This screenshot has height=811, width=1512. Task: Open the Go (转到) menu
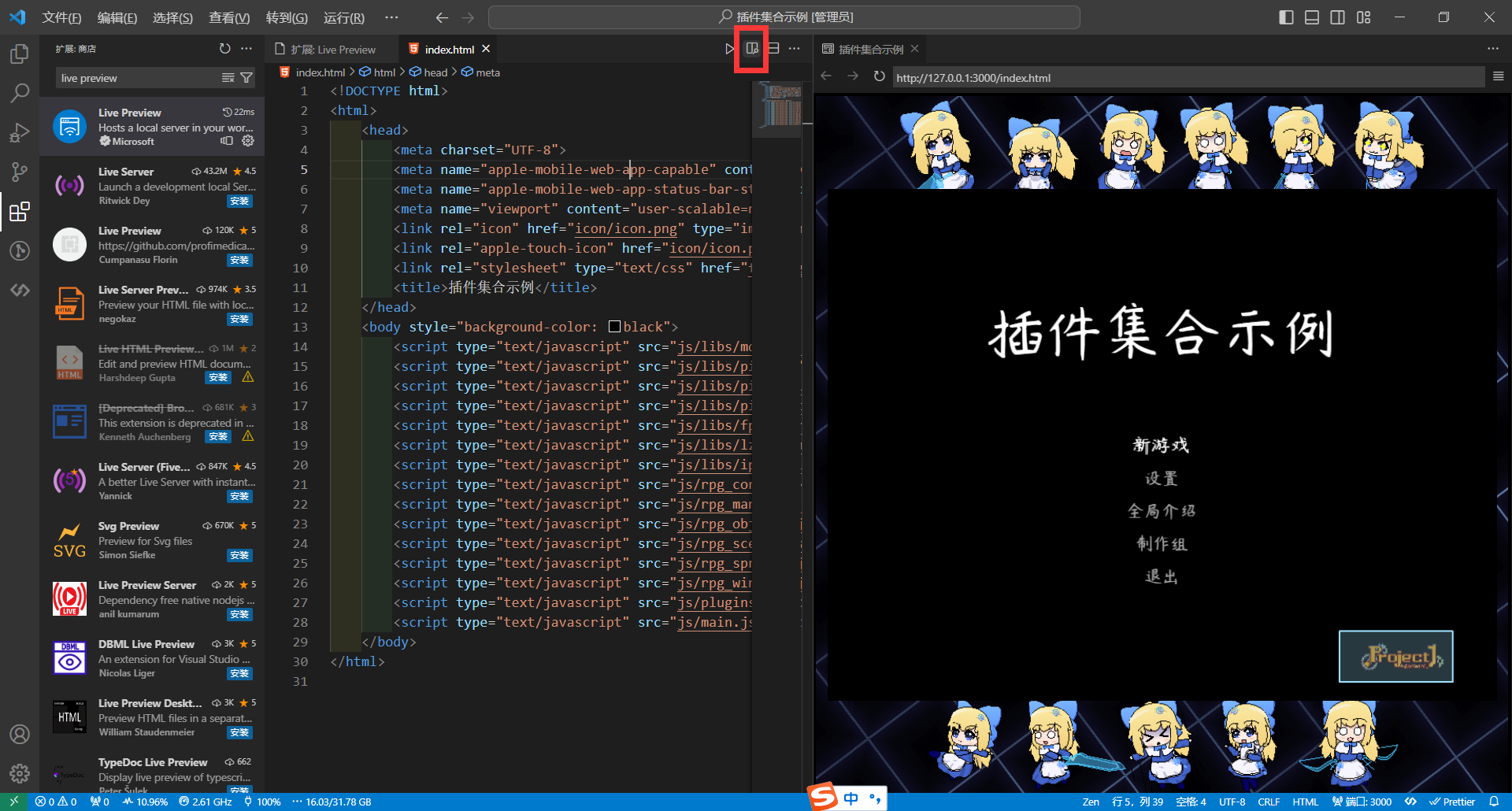(x=287, y=17)
